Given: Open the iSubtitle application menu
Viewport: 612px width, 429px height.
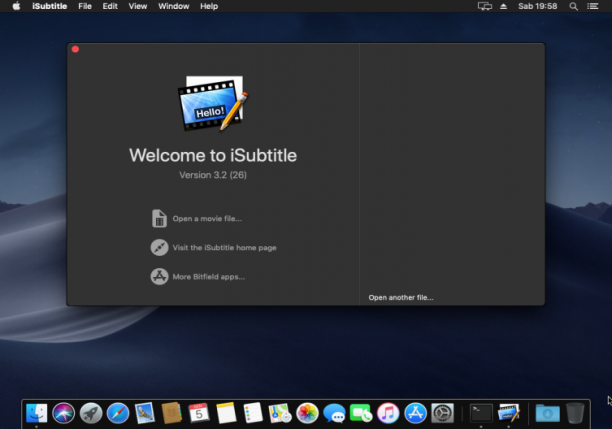Looking at the screenshot, I should [x=50, y=6].
